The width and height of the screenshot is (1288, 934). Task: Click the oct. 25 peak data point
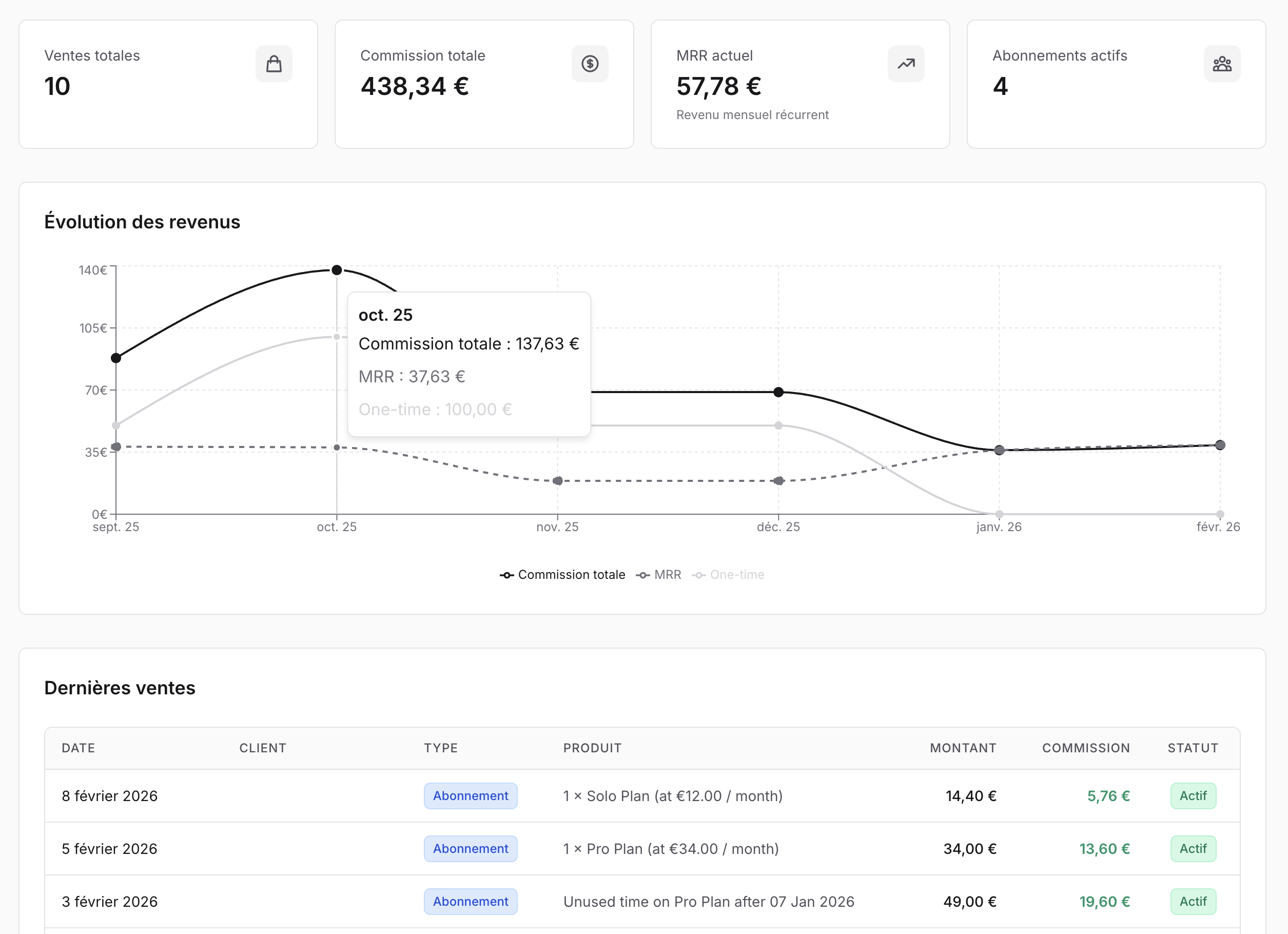tap(337, 270)
